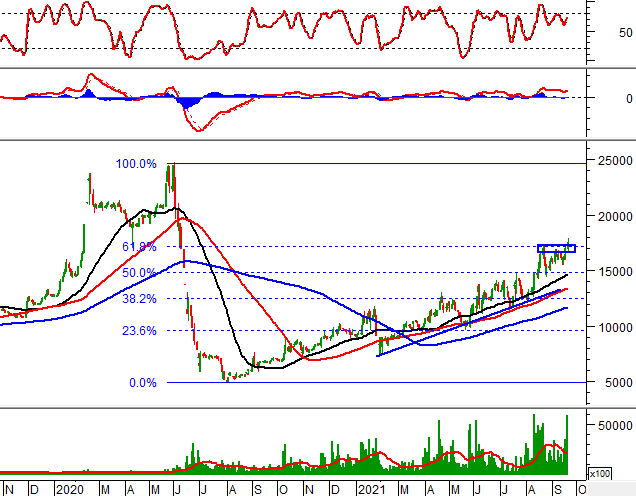Click the 38.2% Fibonacci level label
Image resolution: width=636 pixels, height=496 pixels.
pos(139,299)
